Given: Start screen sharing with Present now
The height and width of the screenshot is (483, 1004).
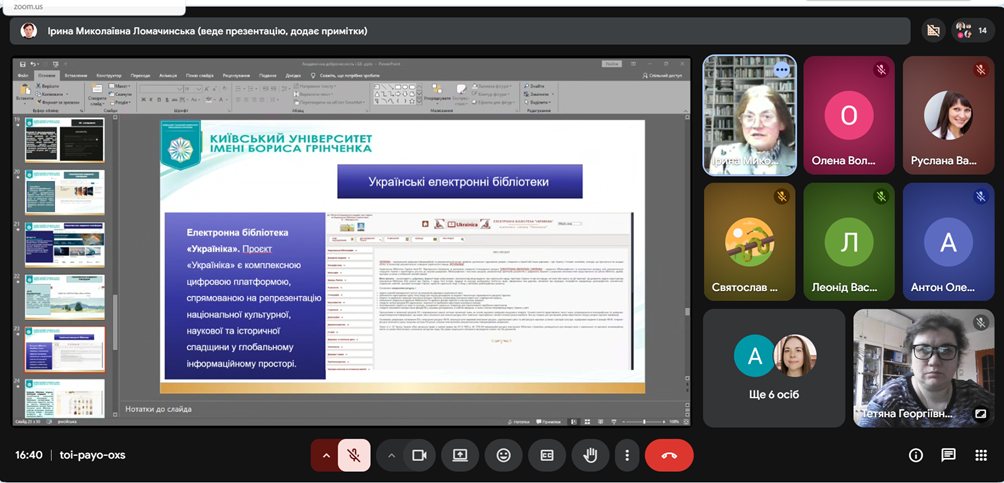Looking at the screenshot, I should pyautogui.click(x=460, y=455).
